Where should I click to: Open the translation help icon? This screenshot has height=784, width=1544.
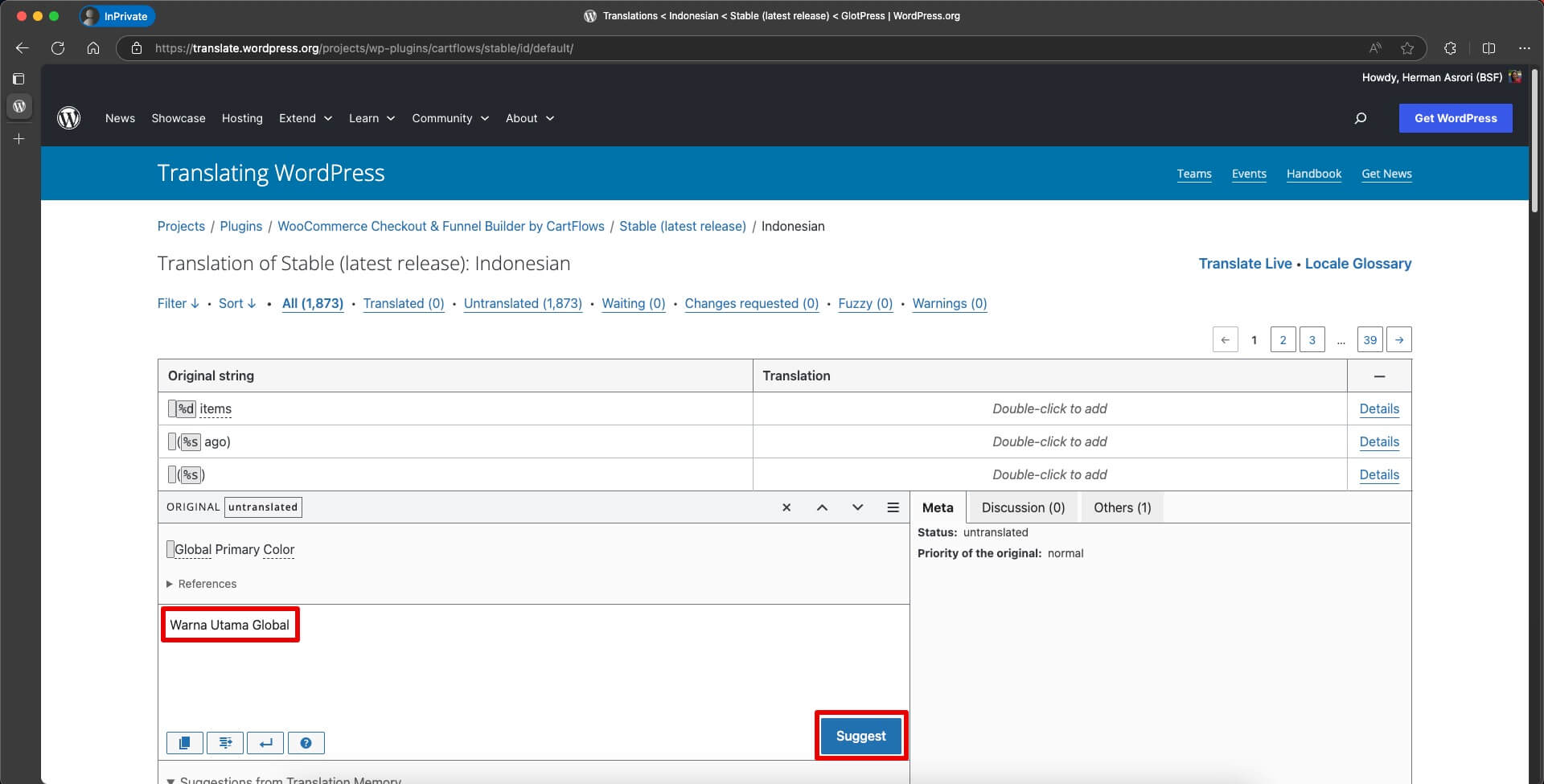(306, 743)
